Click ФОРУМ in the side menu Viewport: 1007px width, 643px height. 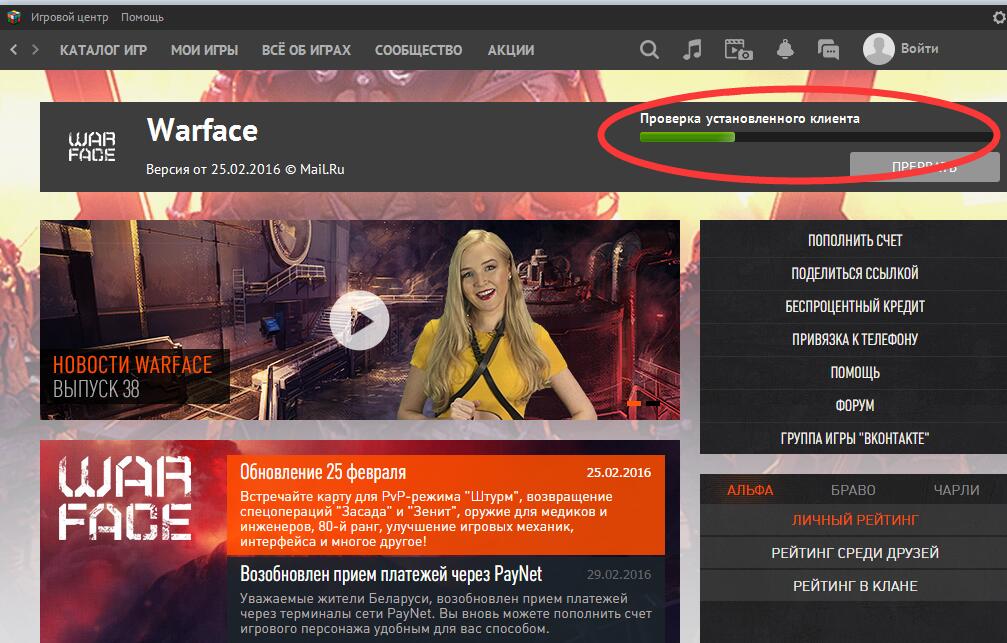point(855,406)
